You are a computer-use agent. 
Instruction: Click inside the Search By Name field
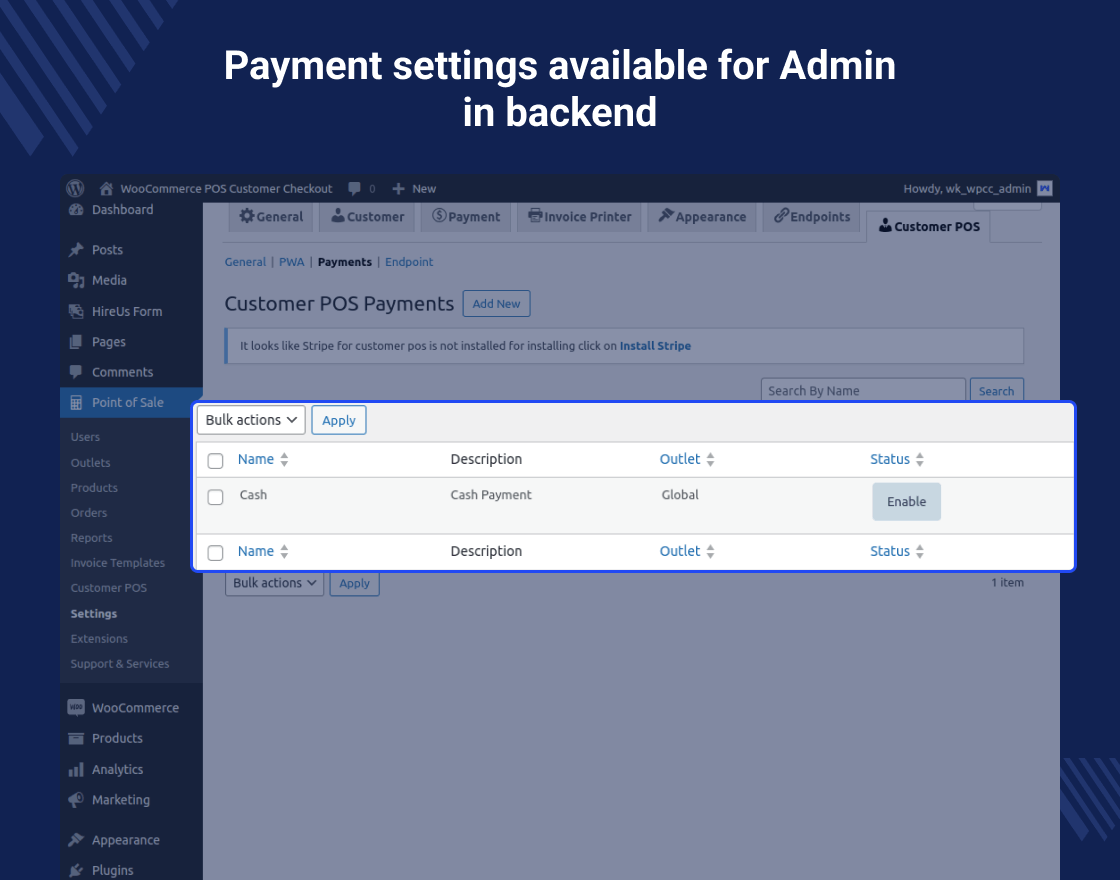coord(862,390)
